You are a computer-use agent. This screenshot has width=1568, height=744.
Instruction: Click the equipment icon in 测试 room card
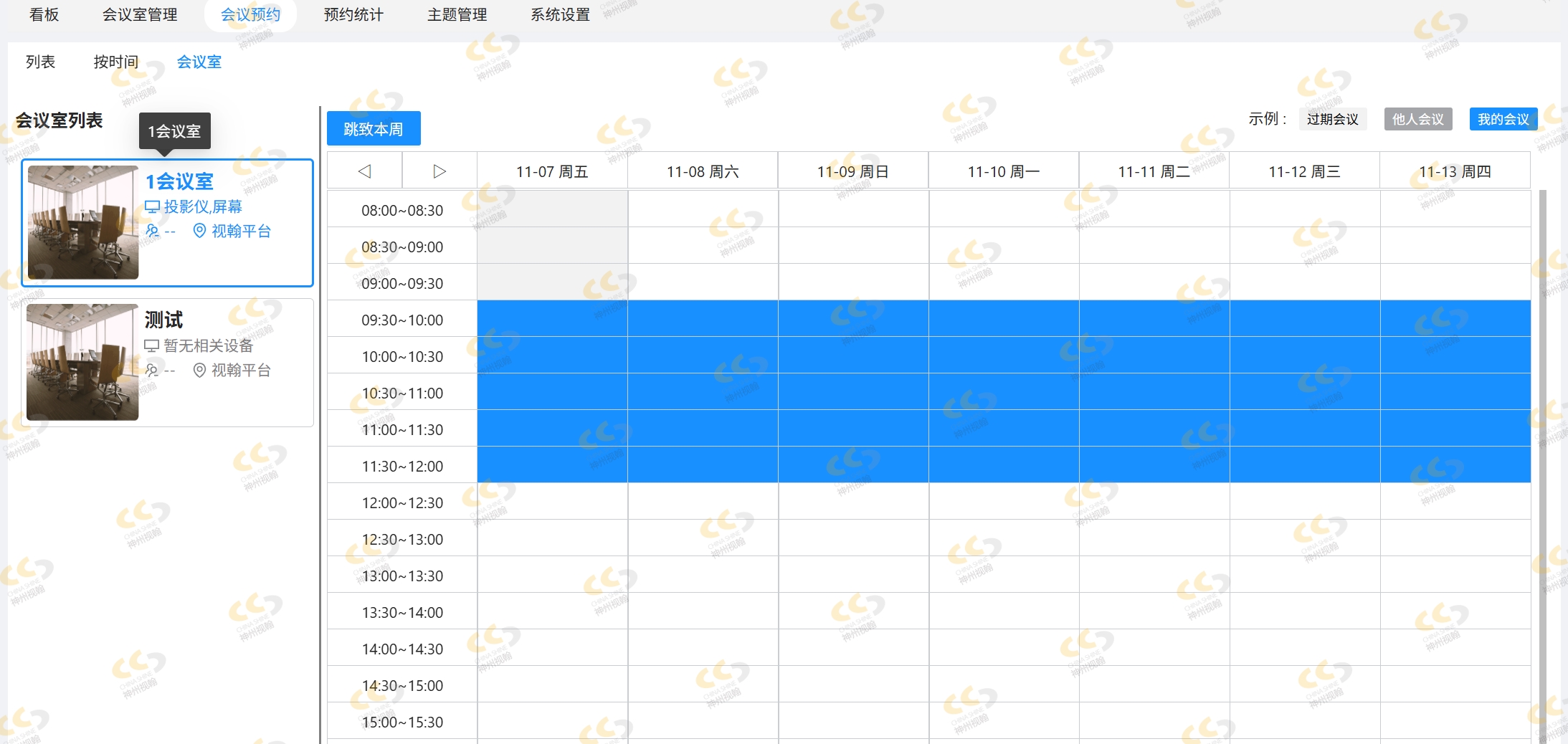click(x=152, y=346)
